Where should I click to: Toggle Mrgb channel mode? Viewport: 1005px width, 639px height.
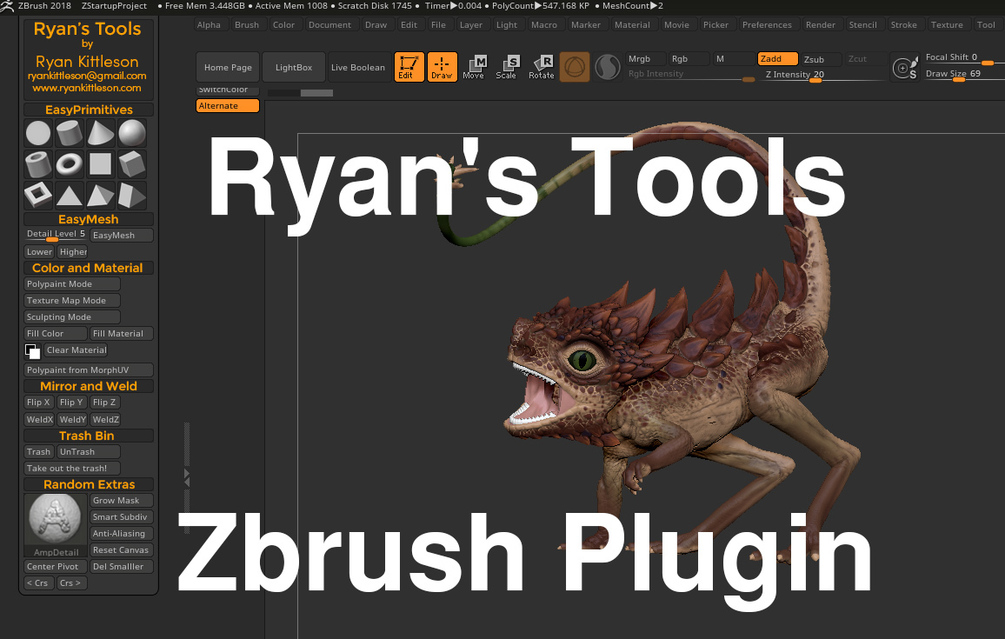(x=646, y=58)
